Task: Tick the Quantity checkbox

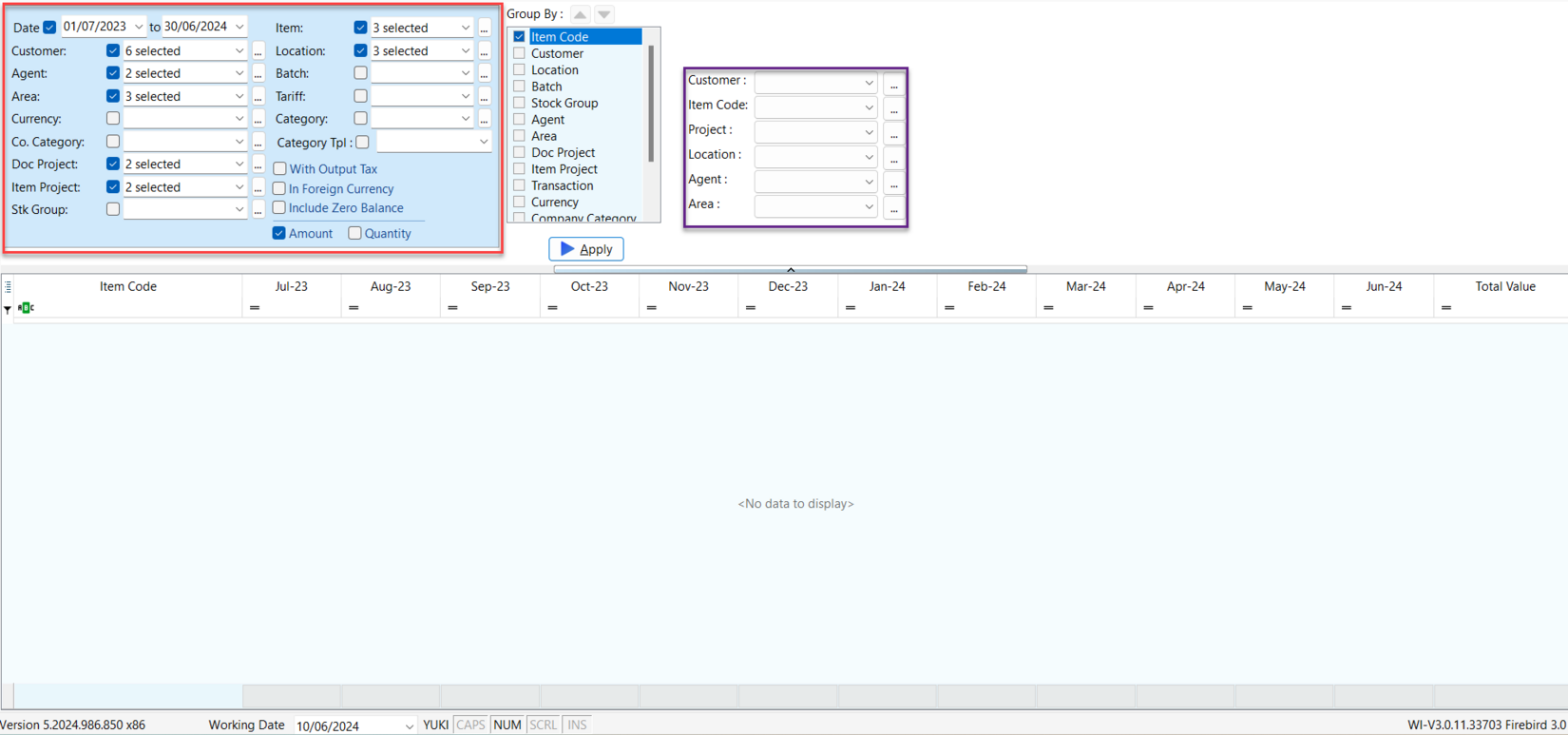Action: click(x=354, y=234)
